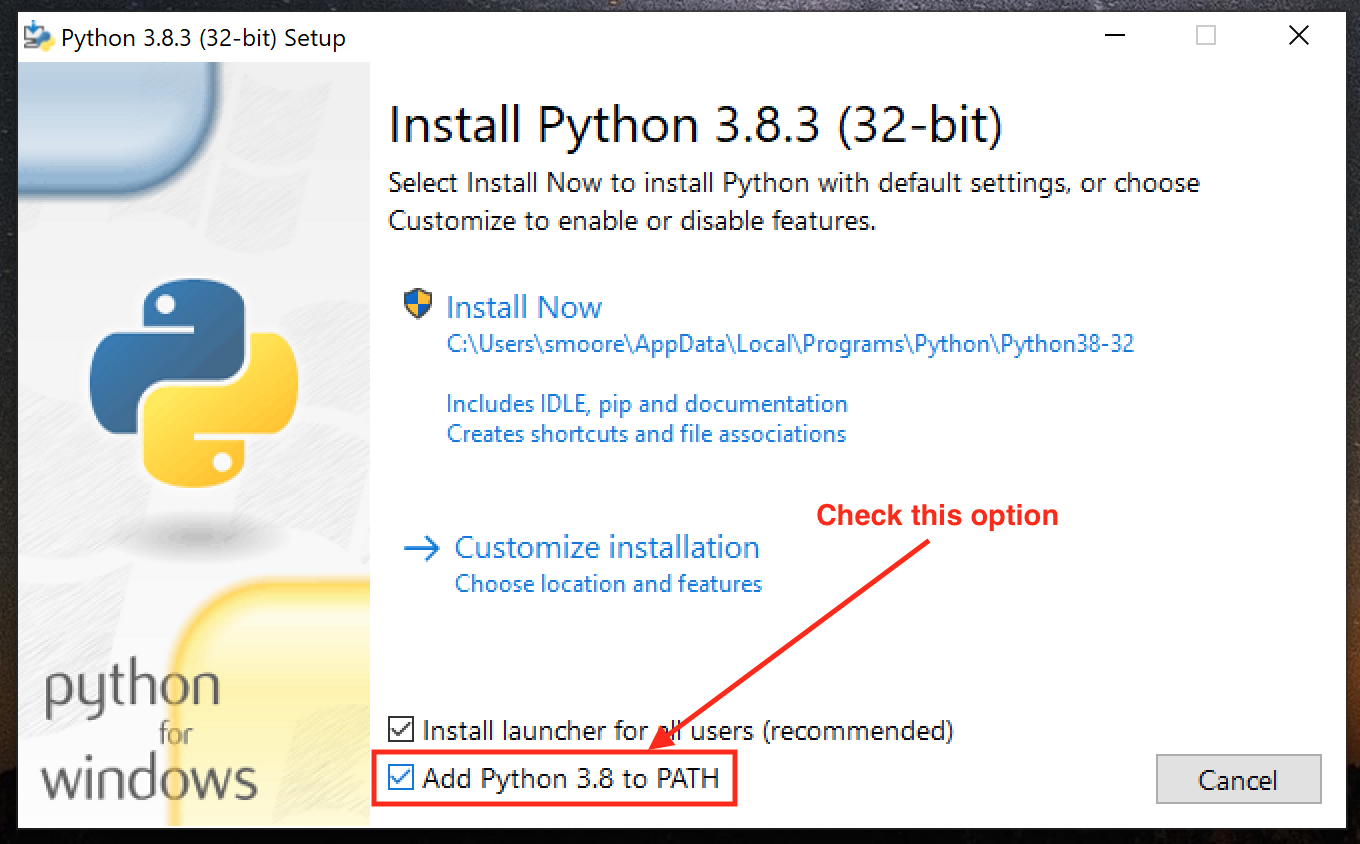1360x844 pixels.
Task: Click the checked box icon for launcher option
Action: click(401, 729)
